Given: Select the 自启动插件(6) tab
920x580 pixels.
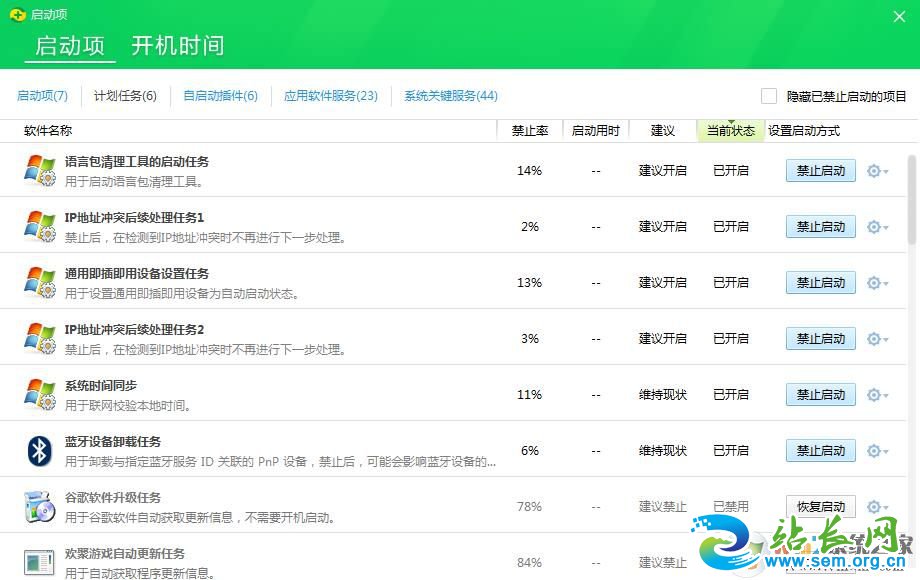Looking at the screenshot, I should point(220,96).
